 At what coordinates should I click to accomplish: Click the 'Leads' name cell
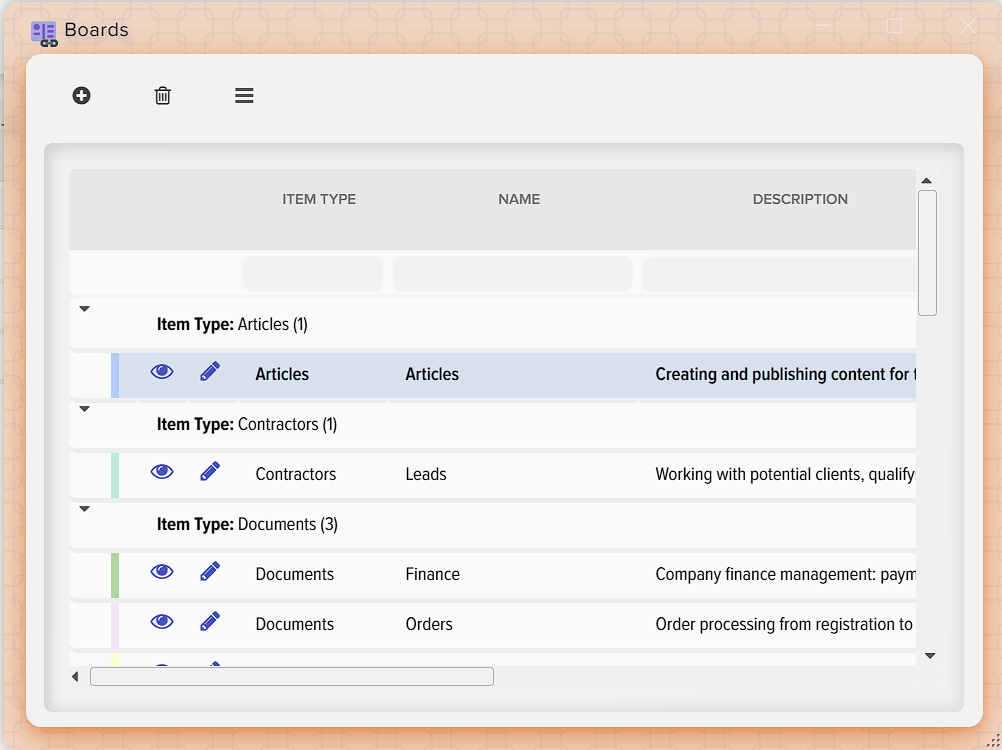point(426,475)
